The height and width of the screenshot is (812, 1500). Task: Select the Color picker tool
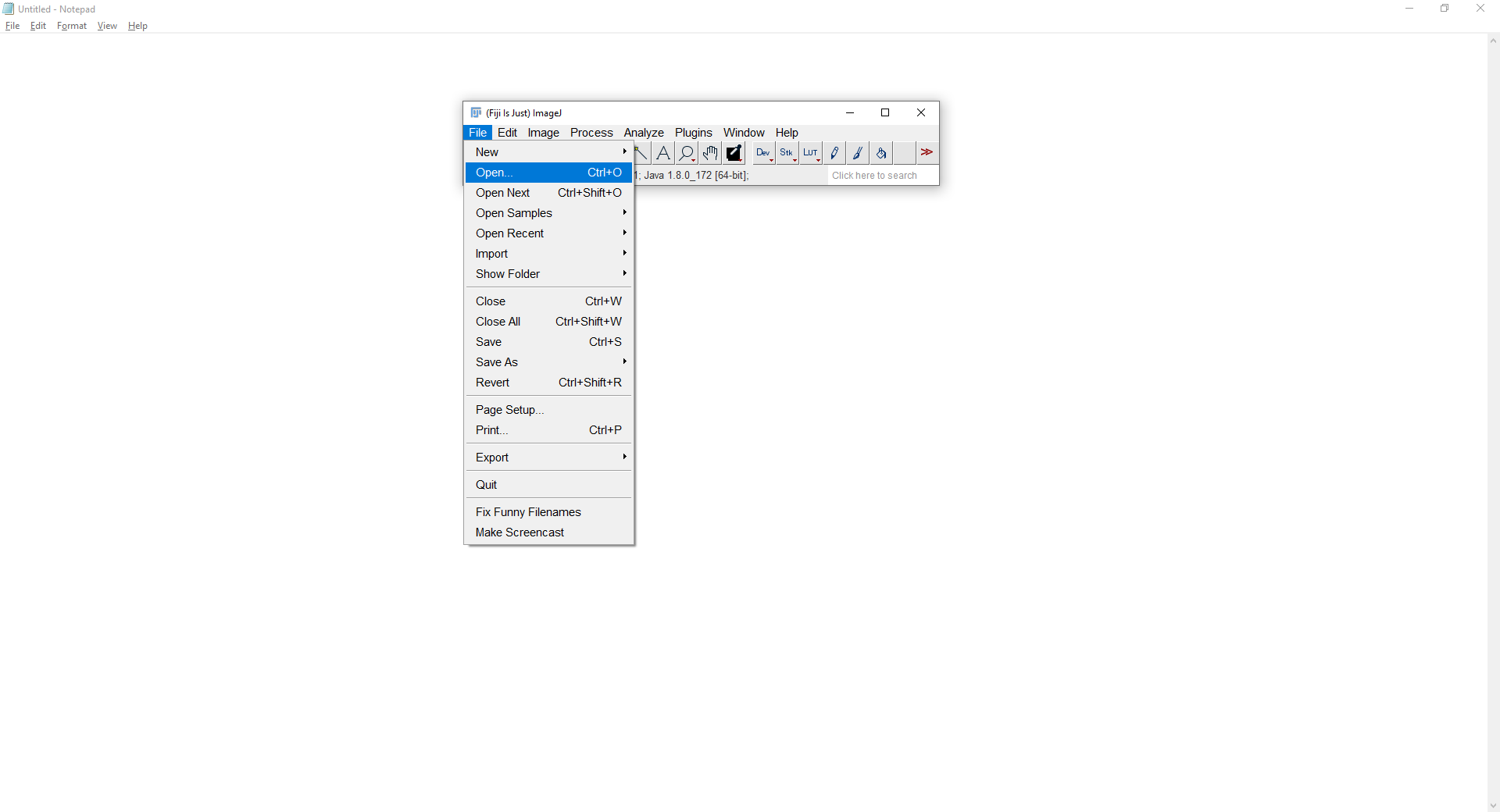[x=734, y=153]
